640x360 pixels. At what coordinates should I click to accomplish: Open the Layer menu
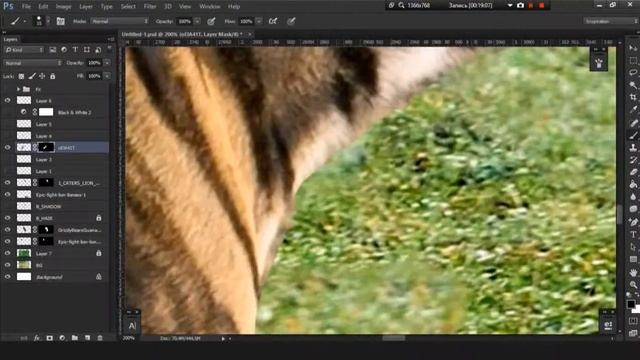tap(86, 7)
